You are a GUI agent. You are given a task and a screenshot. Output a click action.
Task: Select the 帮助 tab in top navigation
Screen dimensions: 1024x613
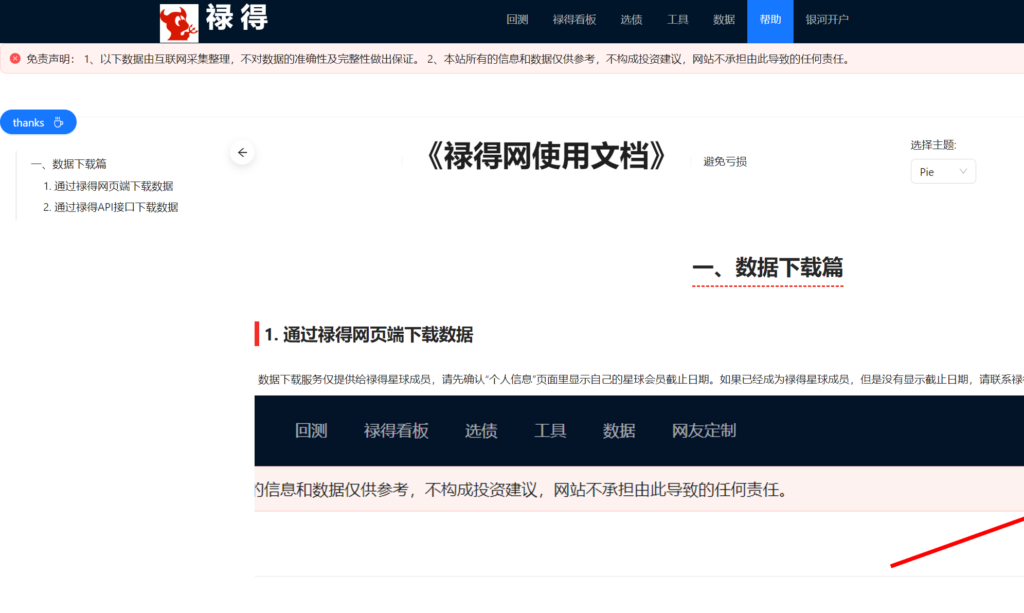point(770,20)
